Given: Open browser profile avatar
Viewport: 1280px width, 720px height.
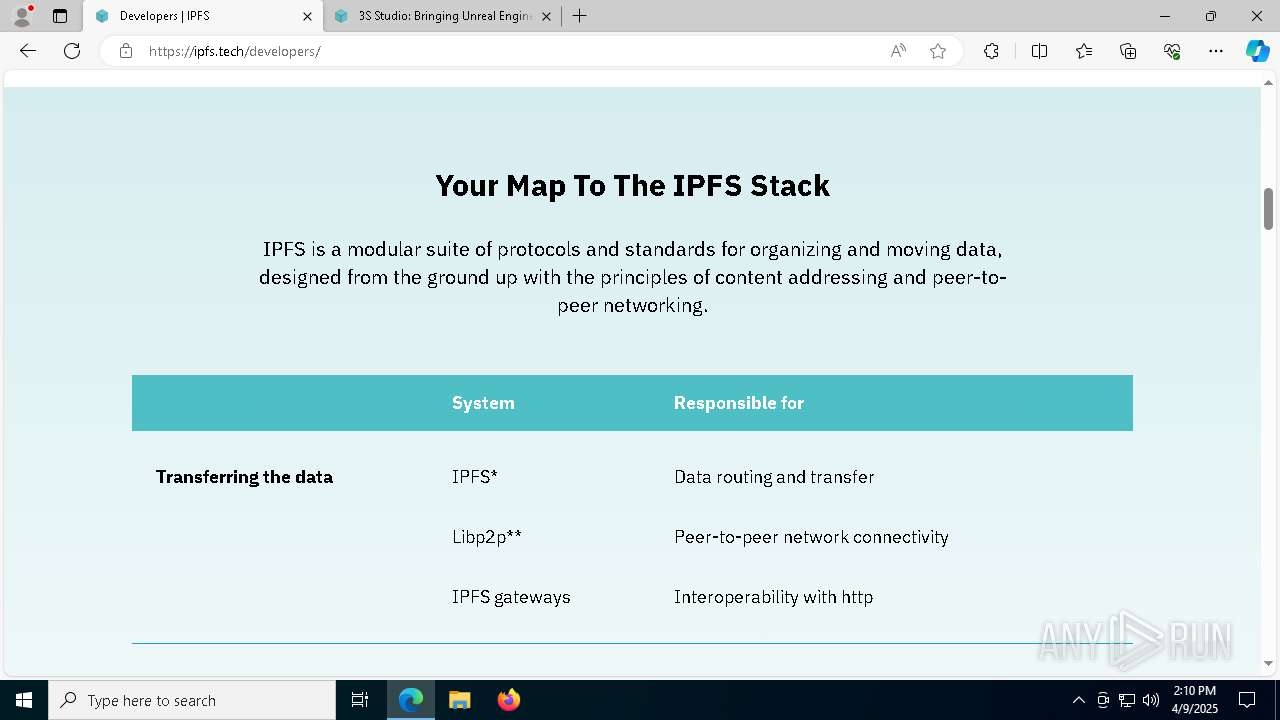Looking at the screenshot, I should pyautogui.click(x=22, y=16).
